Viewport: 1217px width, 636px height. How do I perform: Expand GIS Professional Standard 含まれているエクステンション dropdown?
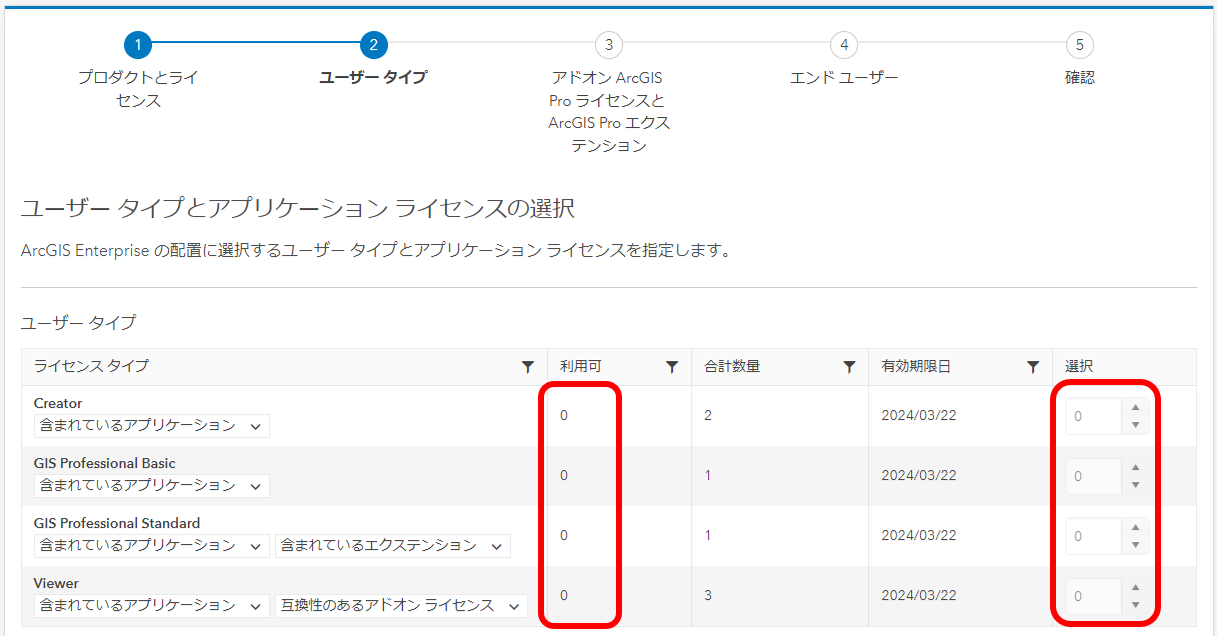393,546
